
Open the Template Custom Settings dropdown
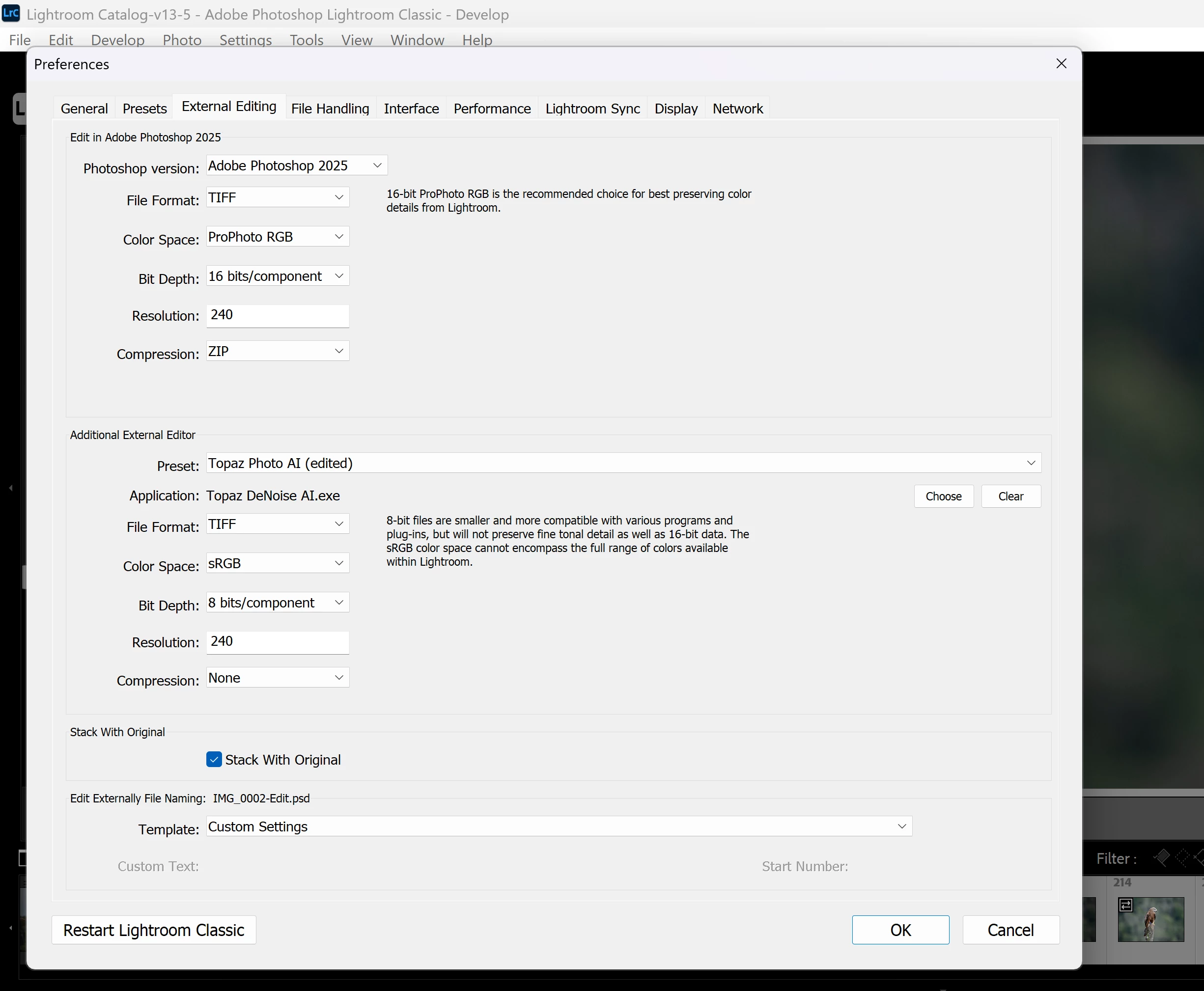coord(559,826)
